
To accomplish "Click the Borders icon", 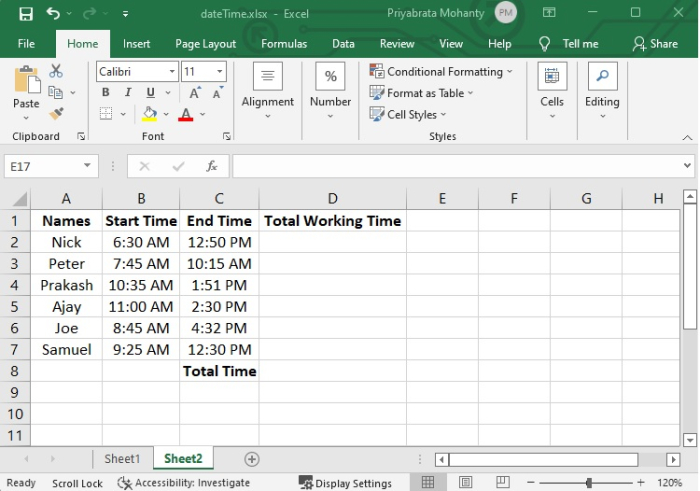I will [106, 114].
